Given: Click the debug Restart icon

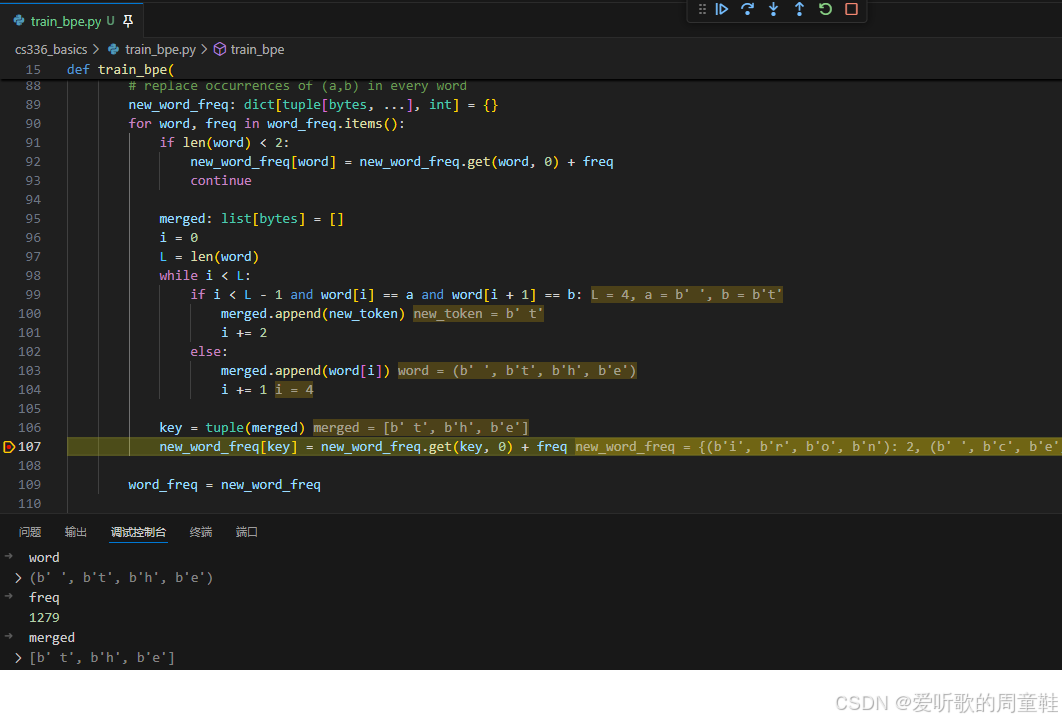Looking at the screenshot, I should [825, 9].
